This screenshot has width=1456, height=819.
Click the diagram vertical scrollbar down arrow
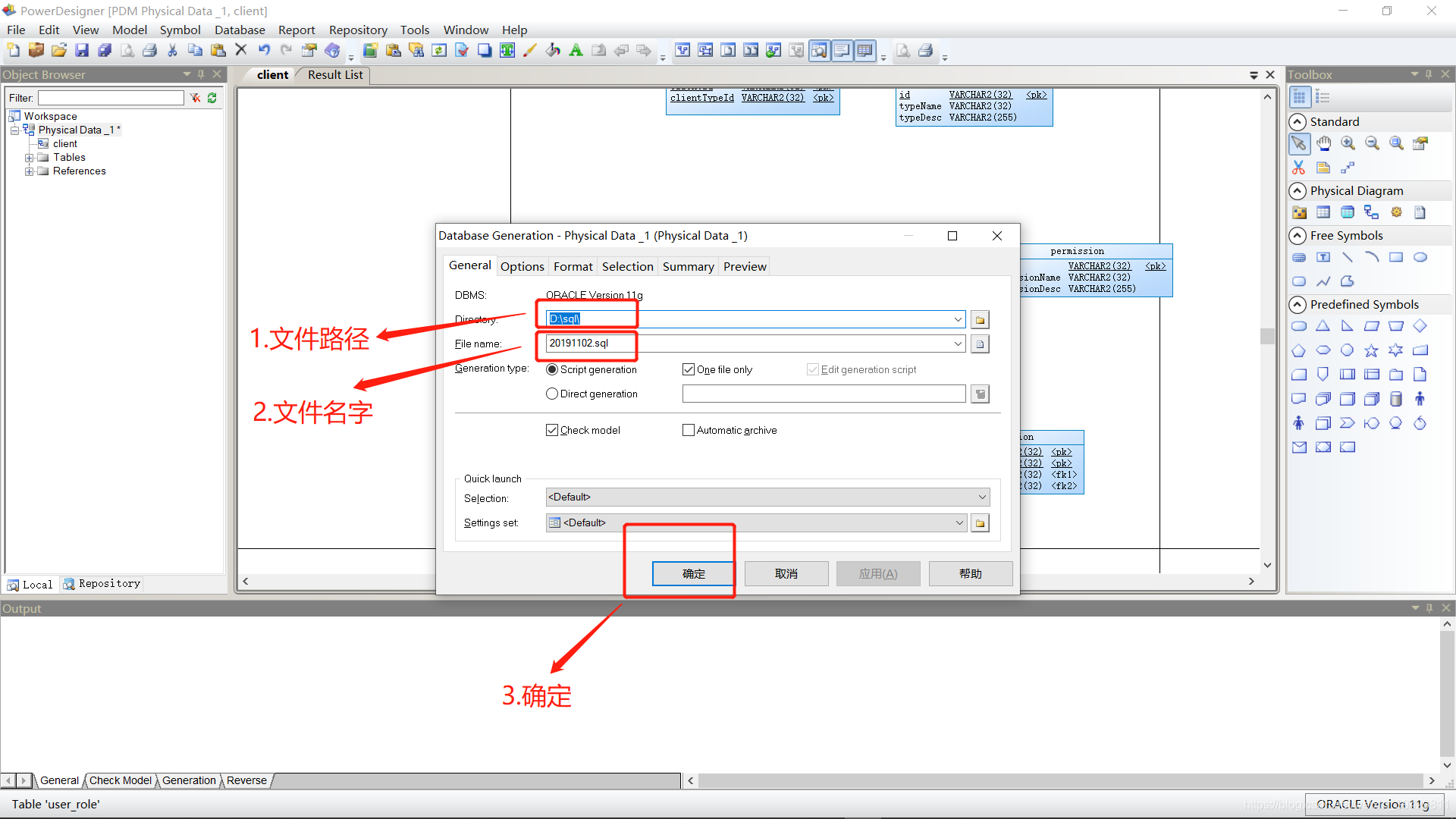1267,565
